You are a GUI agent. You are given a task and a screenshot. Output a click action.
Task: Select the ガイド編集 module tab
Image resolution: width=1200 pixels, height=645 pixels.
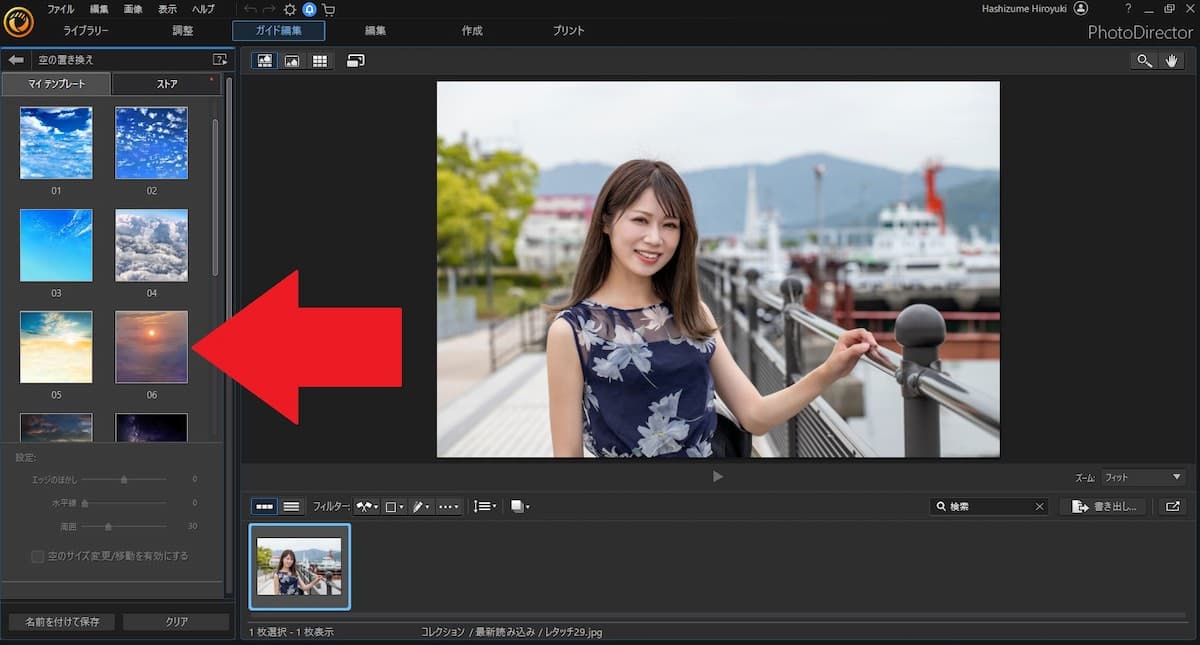(279, 31)
